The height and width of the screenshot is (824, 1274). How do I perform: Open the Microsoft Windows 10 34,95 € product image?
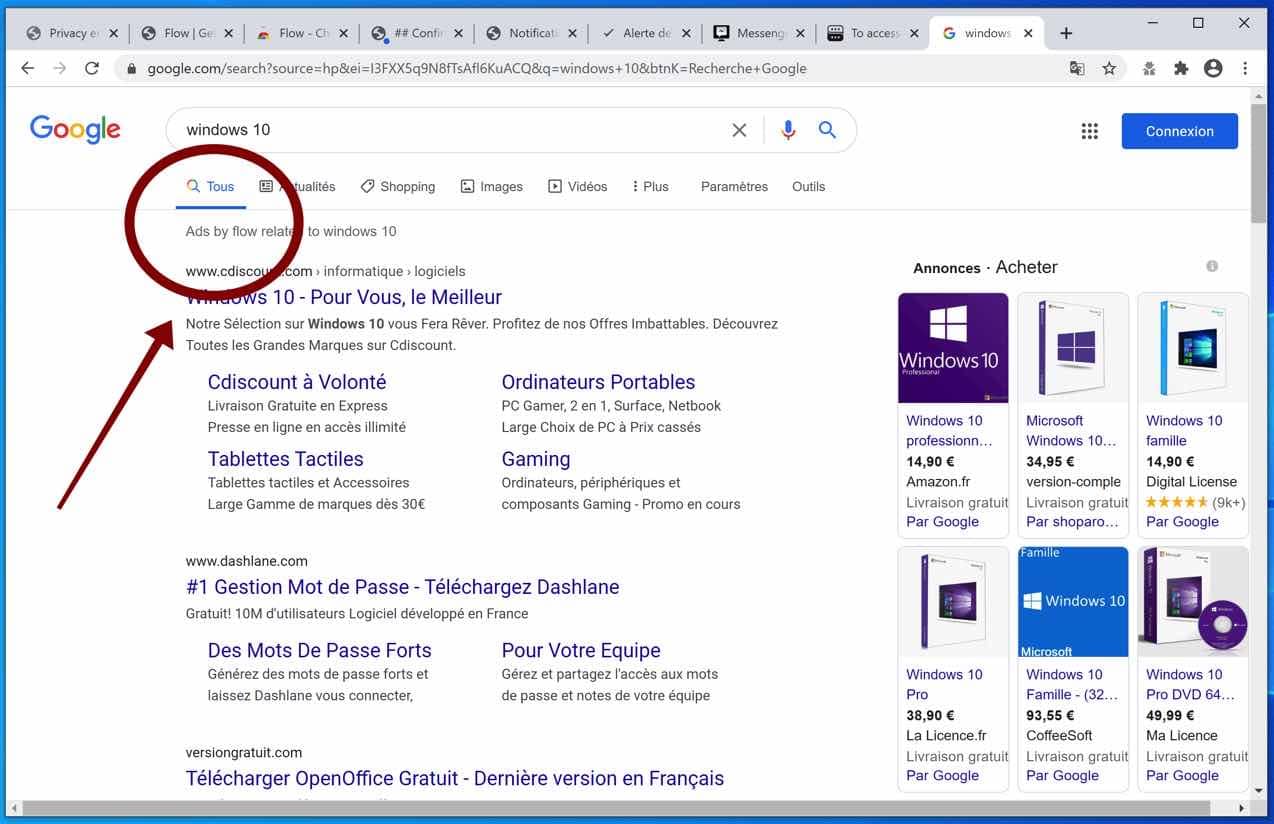[1073, 347]
